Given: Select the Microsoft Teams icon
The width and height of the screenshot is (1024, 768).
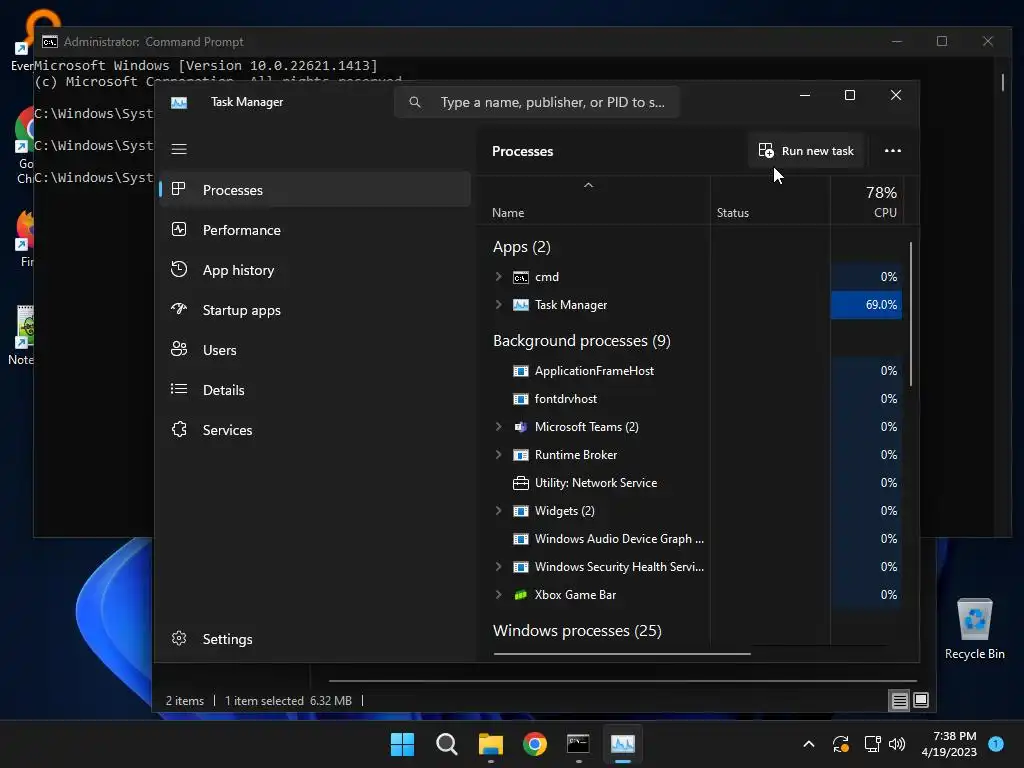Looking at the screenshot, I should pyautogui.click(x=520, y=427).
